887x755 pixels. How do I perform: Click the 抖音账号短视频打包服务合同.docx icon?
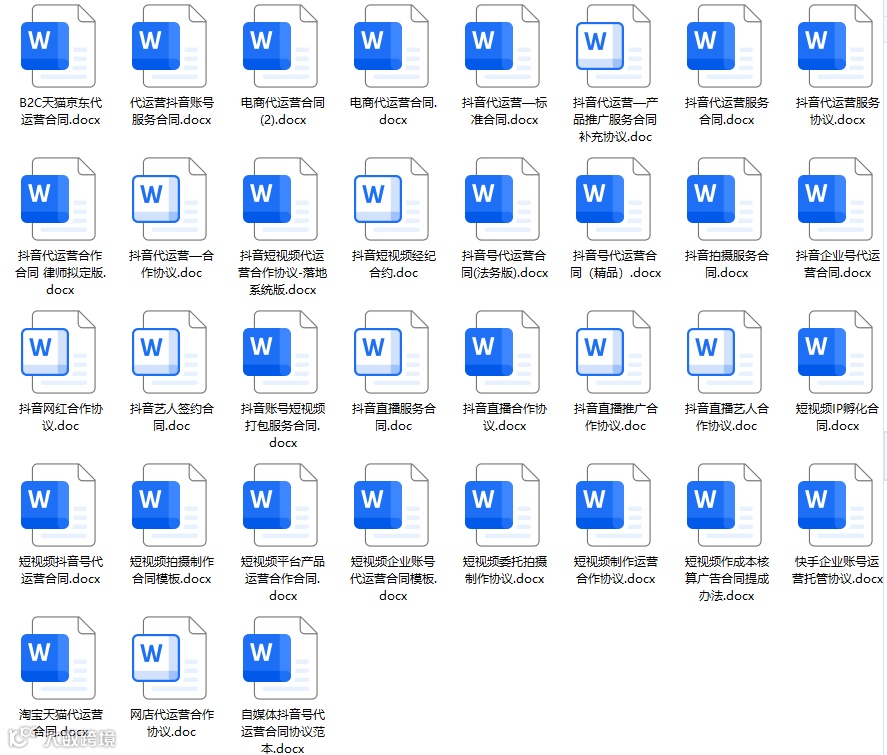point(280,352)
